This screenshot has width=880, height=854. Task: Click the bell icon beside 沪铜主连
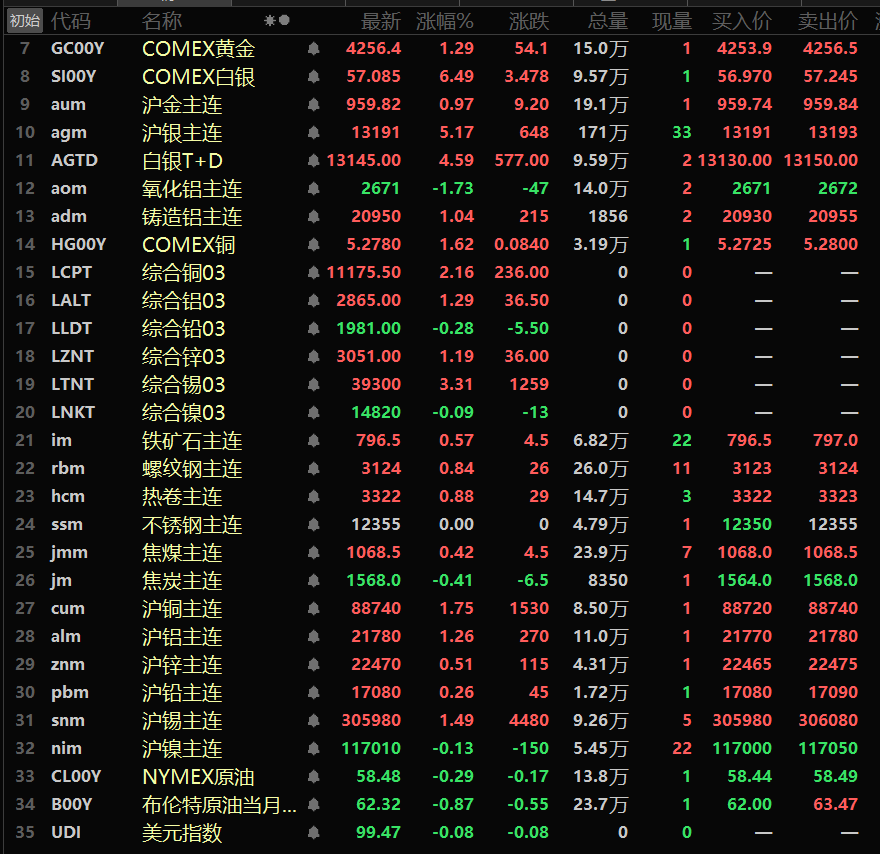coord(313,608)
